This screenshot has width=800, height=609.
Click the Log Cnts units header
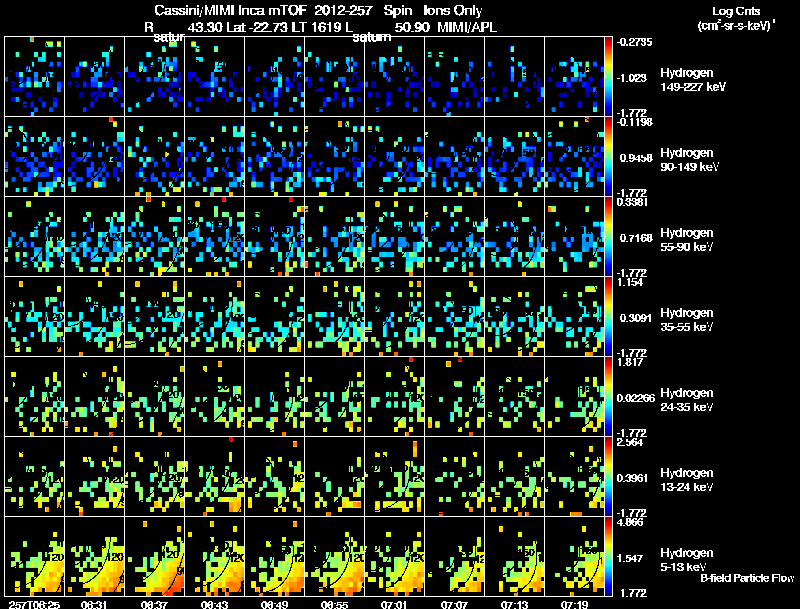point(736,18)
